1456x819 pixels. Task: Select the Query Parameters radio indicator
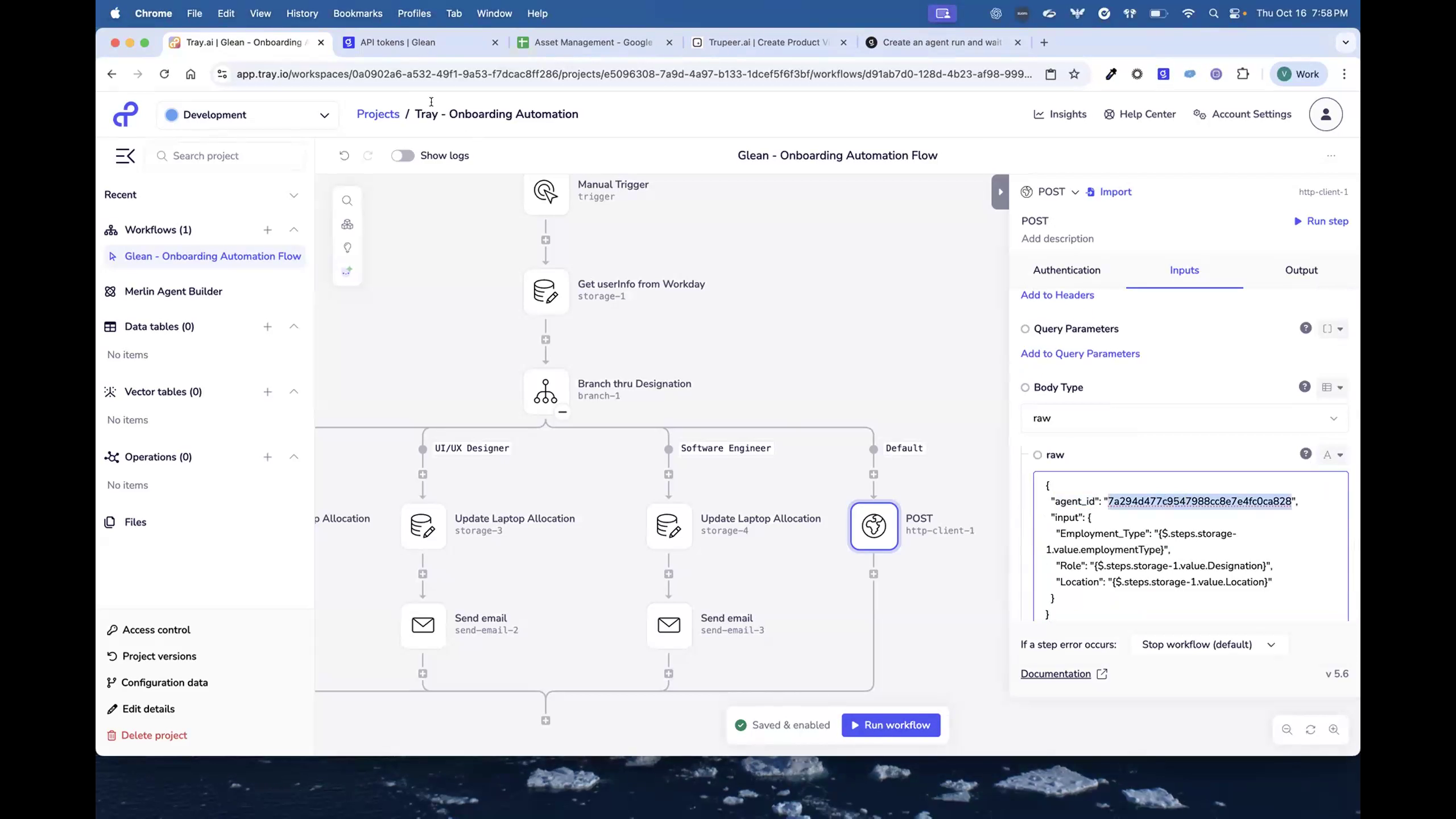click(1025, 329)
